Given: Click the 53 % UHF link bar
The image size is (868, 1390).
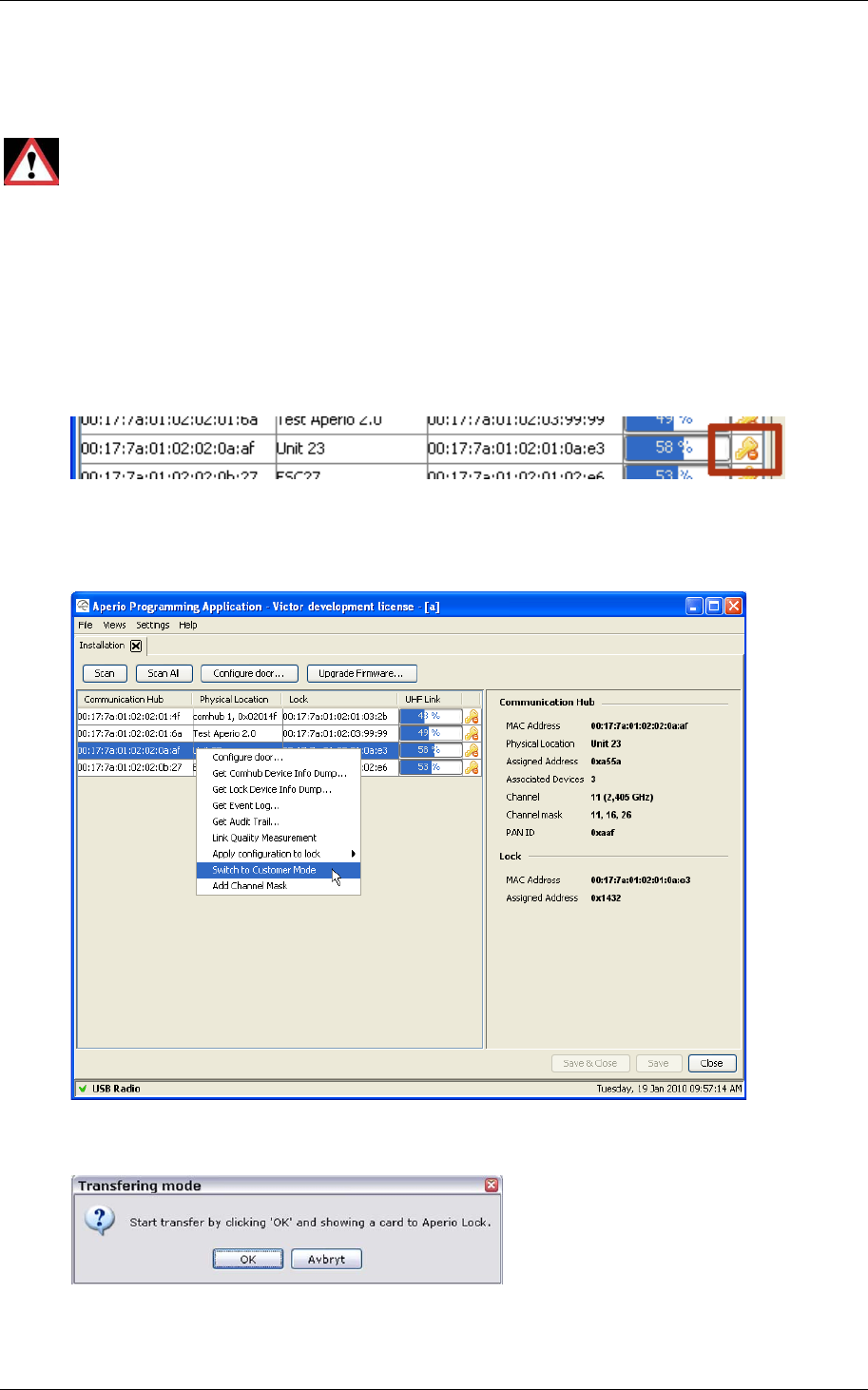Looking at the screenshot, I should click(x=431, y=767).
